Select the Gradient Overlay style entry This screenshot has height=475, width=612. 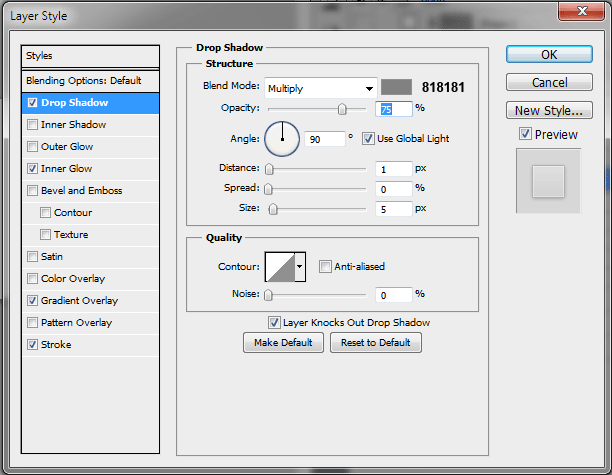click(79, 301)
